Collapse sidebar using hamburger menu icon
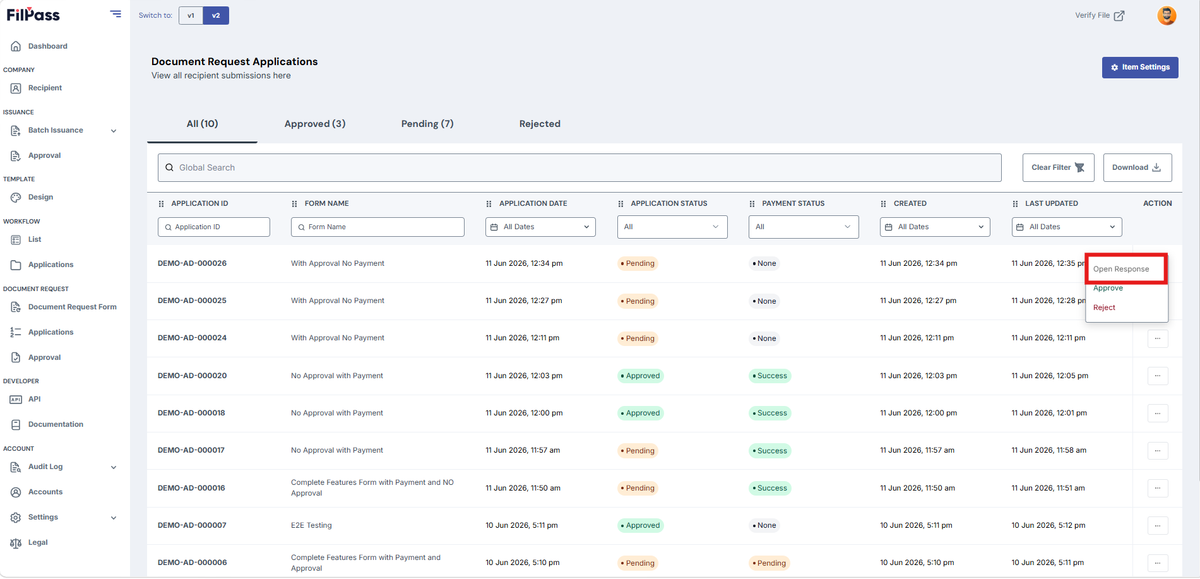The image size is (1200, 579). coord(116,14)
